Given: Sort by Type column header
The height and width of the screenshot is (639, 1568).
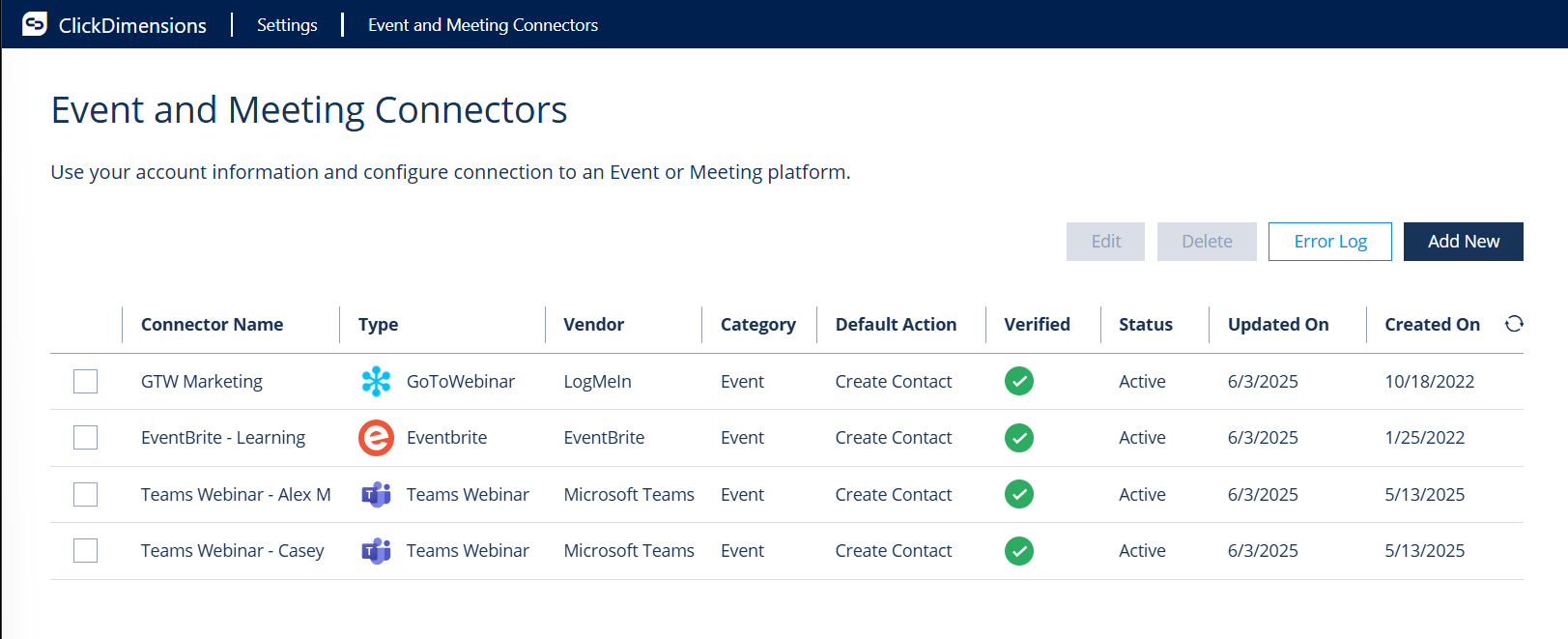Looking at the screenshot, I should 378,325.
